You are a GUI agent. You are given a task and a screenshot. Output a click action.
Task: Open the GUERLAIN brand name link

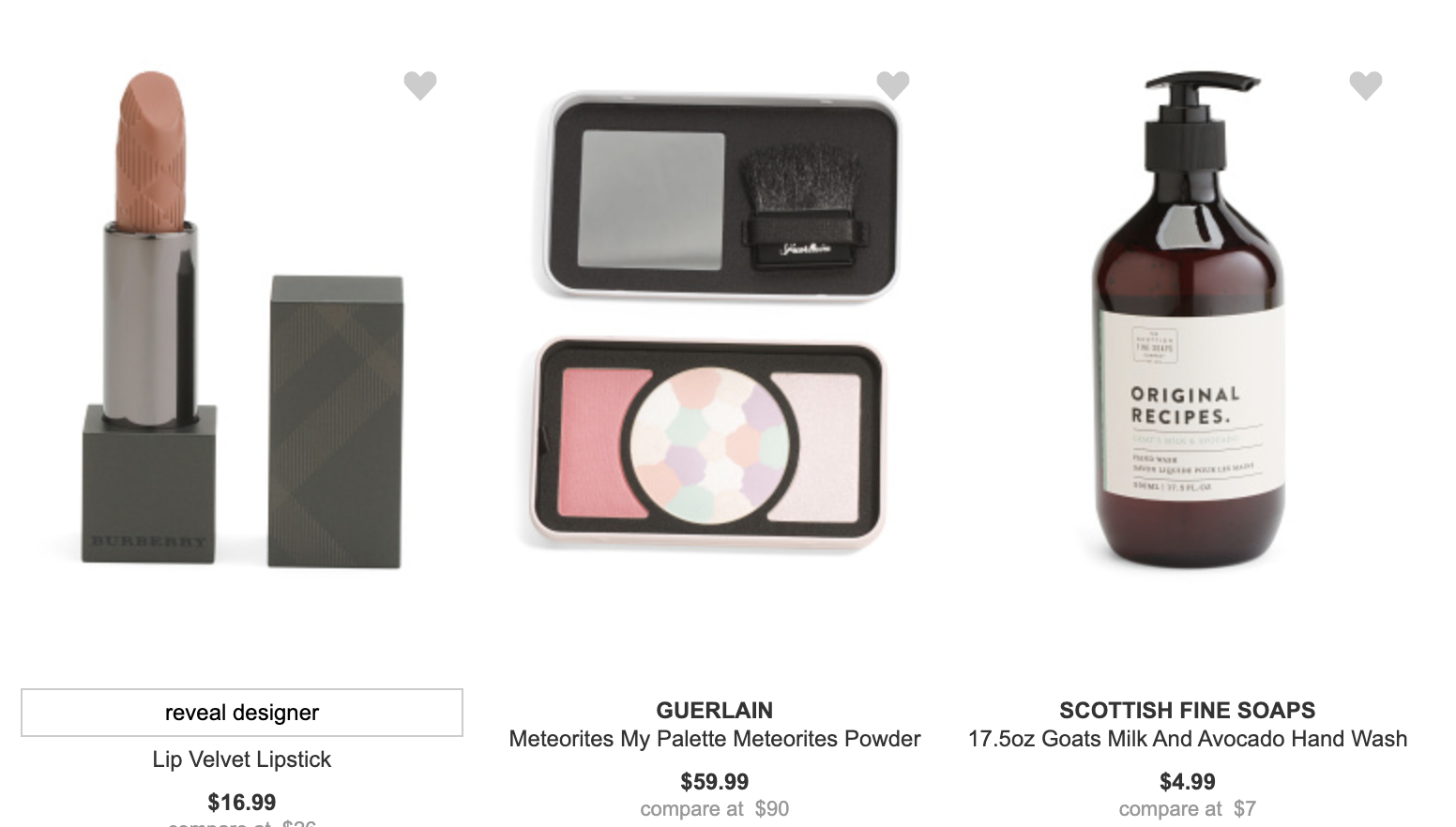pos(715,710)
